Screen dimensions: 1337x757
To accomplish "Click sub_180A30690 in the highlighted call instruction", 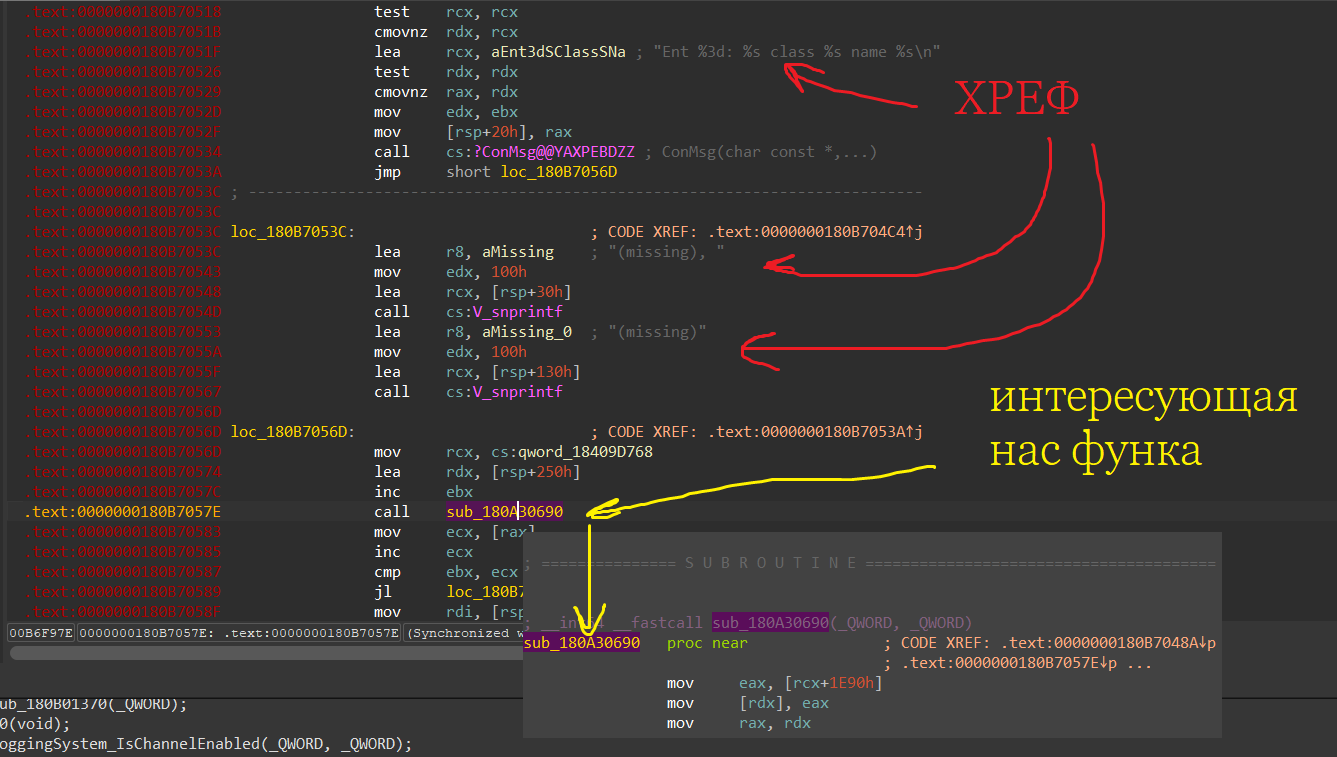I will coord(505,512).
